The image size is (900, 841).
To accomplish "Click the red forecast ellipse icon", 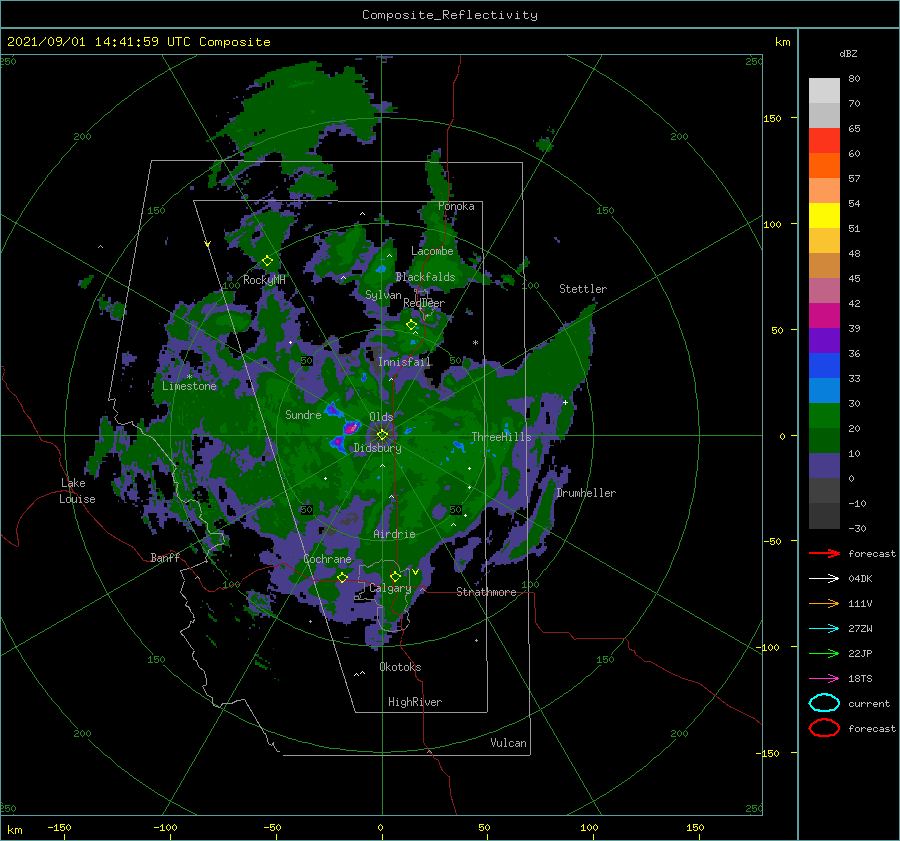I will (x=824, y=728).
